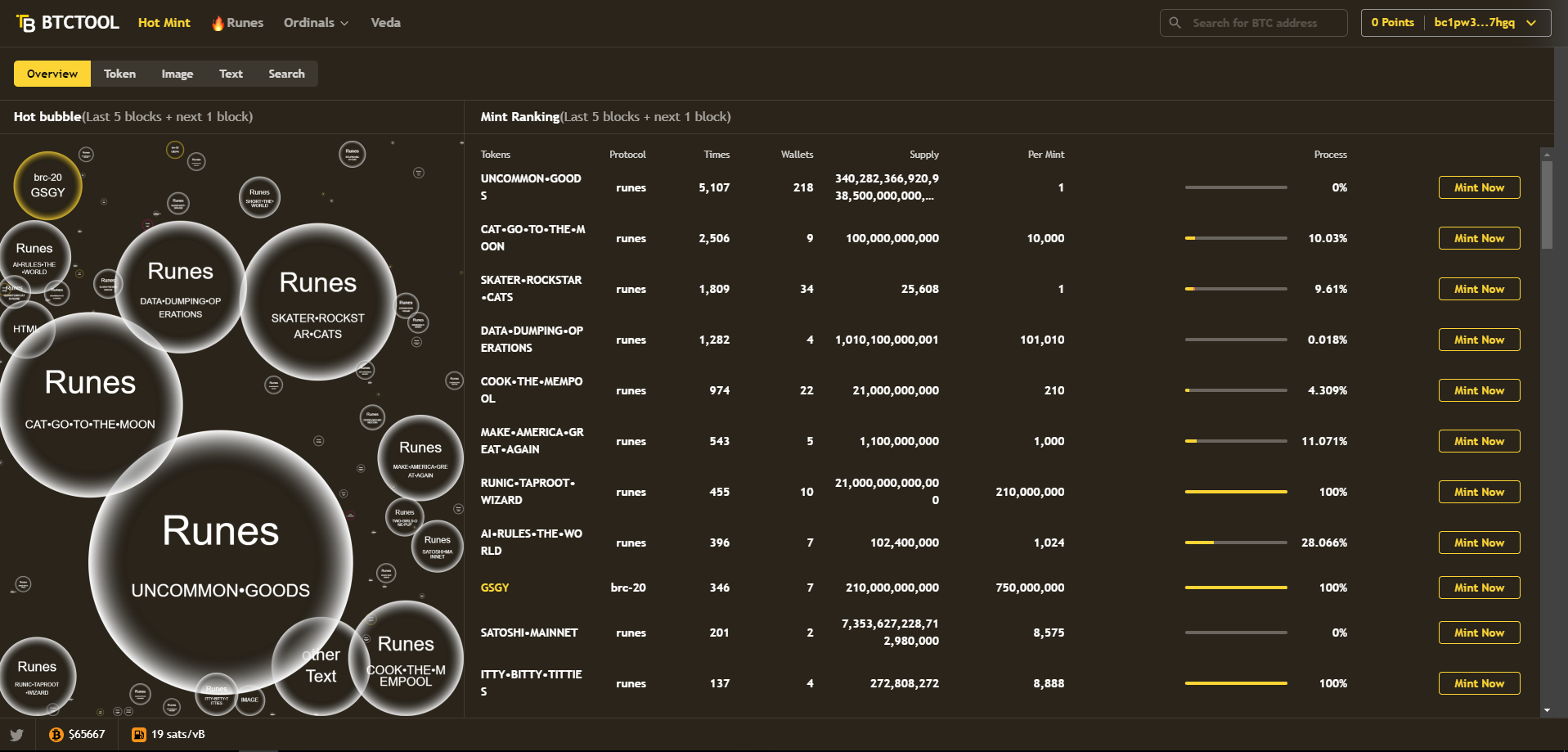Click the scrollbar down arrow
1568x752 pixels.
pos(1546,710)
